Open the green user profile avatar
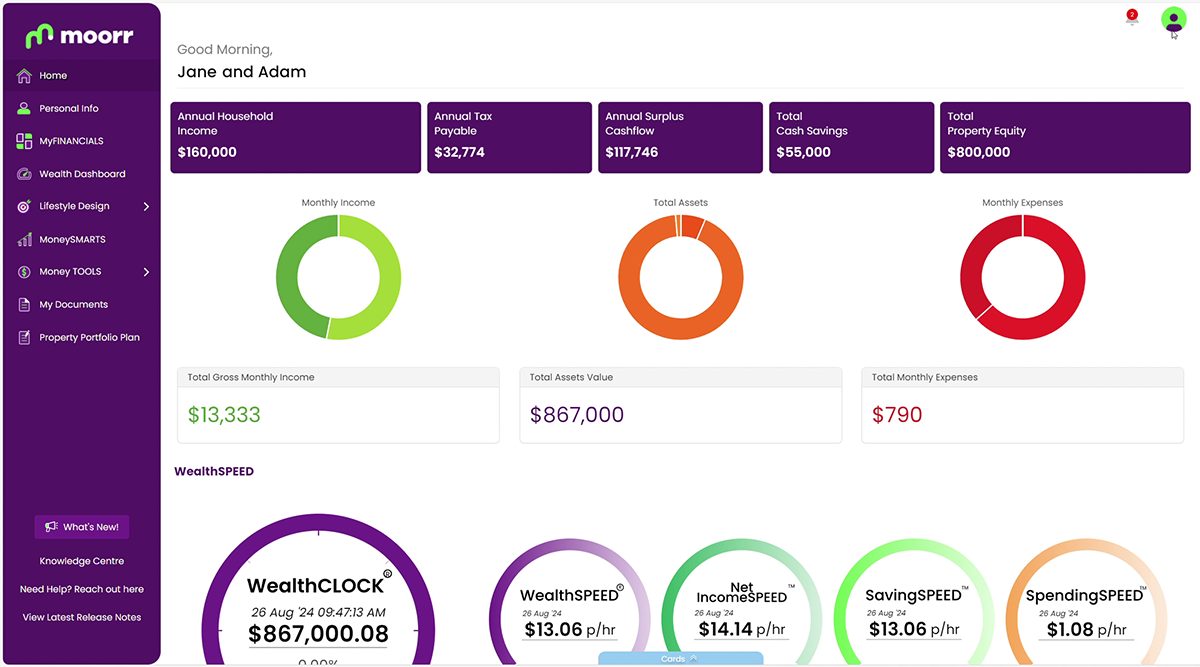This screenshot has width=1200, height=667. 1173,19
